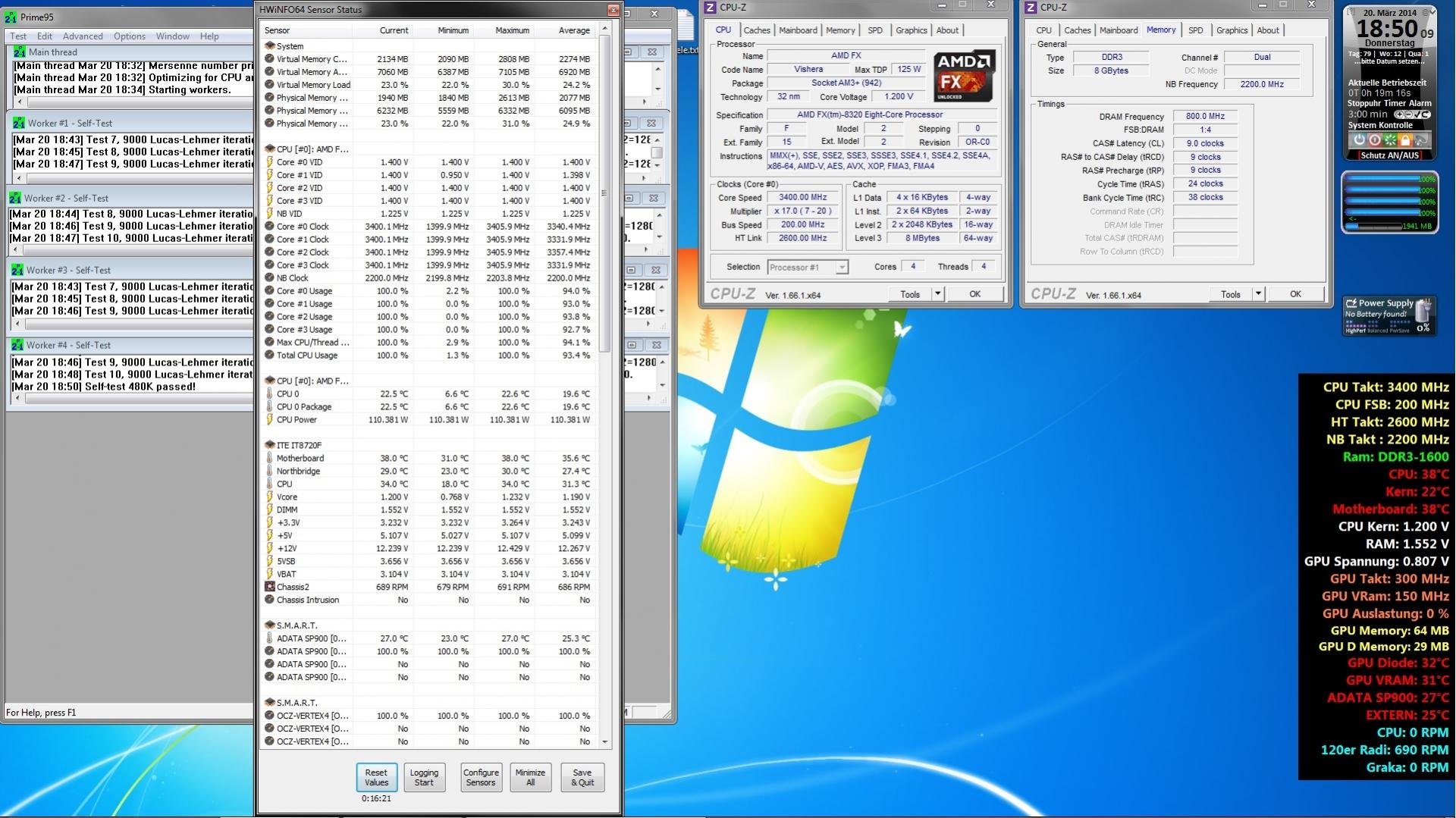The width and height of the screenshot is (1456, 818).
Task: Click the Core #0 VID voltage bolt icon
Action: [269, 162]
